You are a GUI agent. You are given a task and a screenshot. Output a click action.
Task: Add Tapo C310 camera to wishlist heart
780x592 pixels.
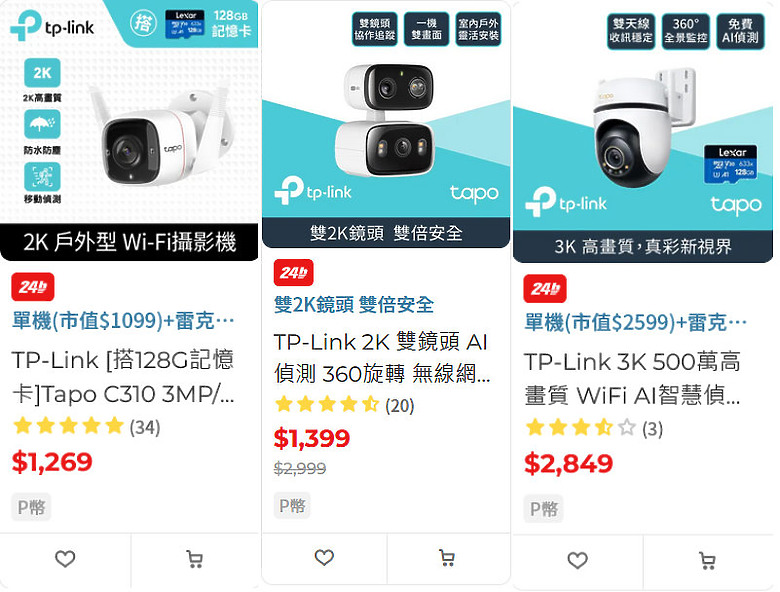[65, 559]
